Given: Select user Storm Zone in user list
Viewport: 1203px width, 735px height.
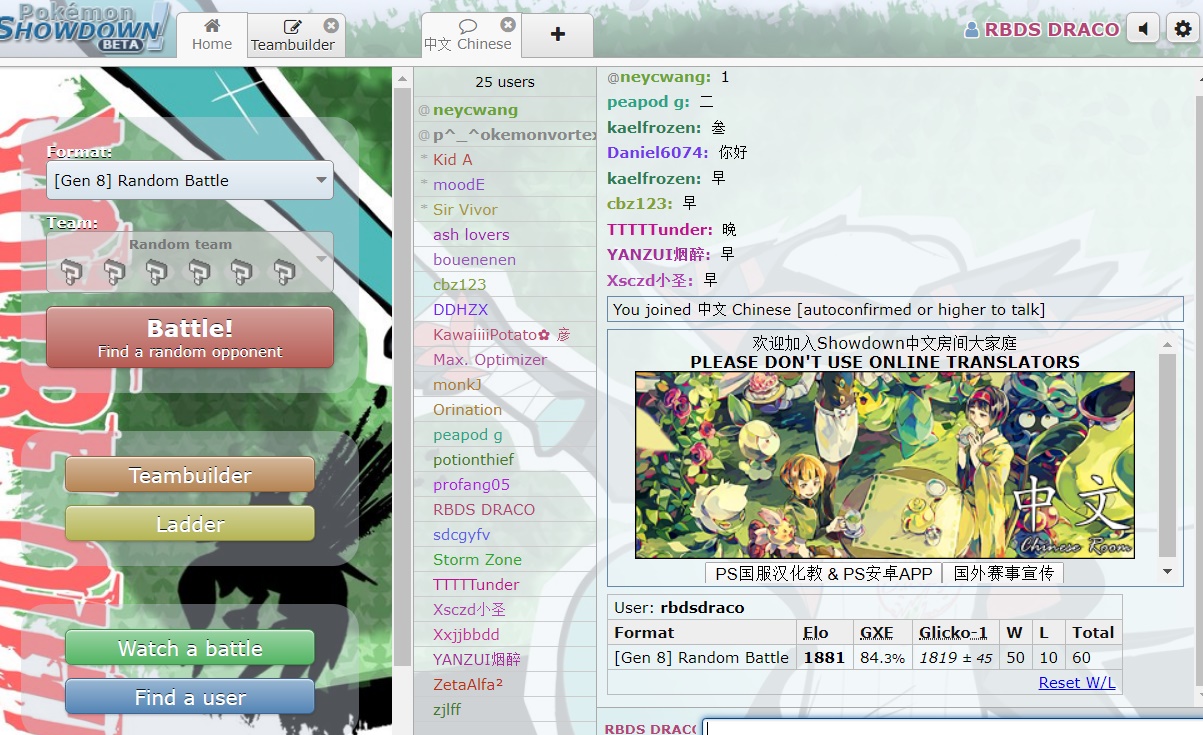Looking at the screenshot, I should 505,560.
